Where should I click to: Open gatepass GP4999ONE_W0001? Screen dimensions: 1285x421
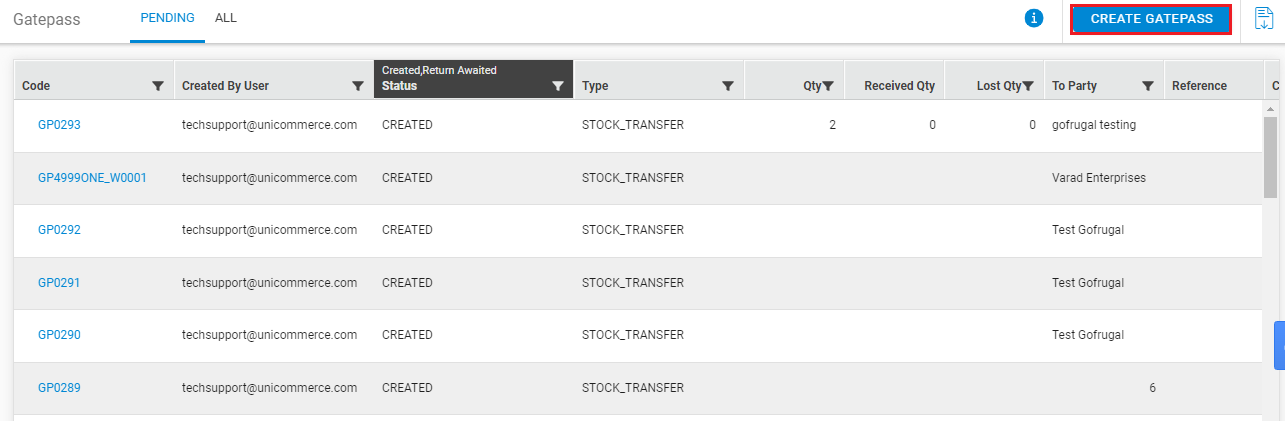(92, 178)
